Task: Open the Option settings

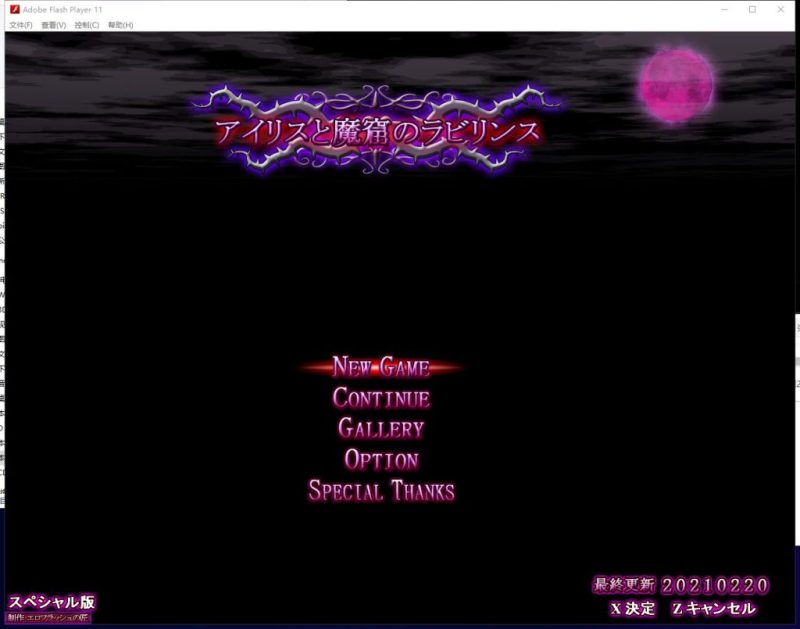Action: (381, 460)
